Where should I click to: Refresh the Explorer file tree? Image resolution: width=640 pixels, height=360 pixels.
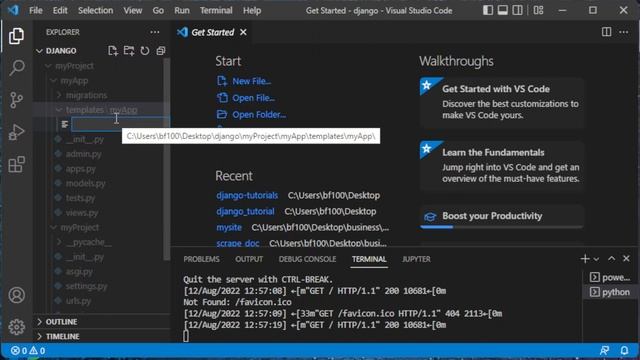(145, 51)
